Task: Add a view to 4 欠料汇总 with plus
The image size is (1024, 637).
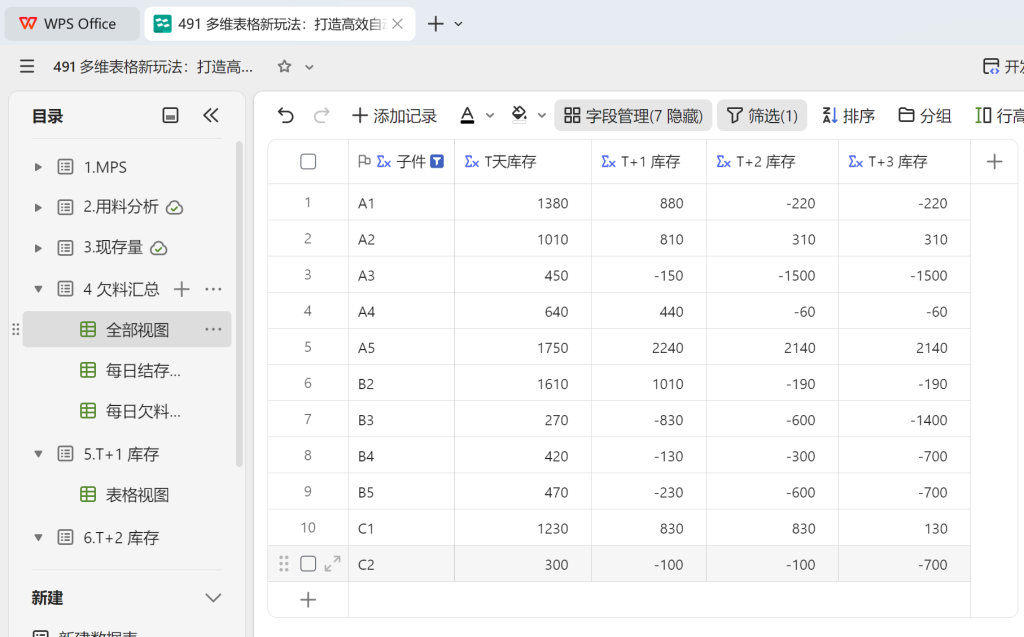Action: coord(182,289)
